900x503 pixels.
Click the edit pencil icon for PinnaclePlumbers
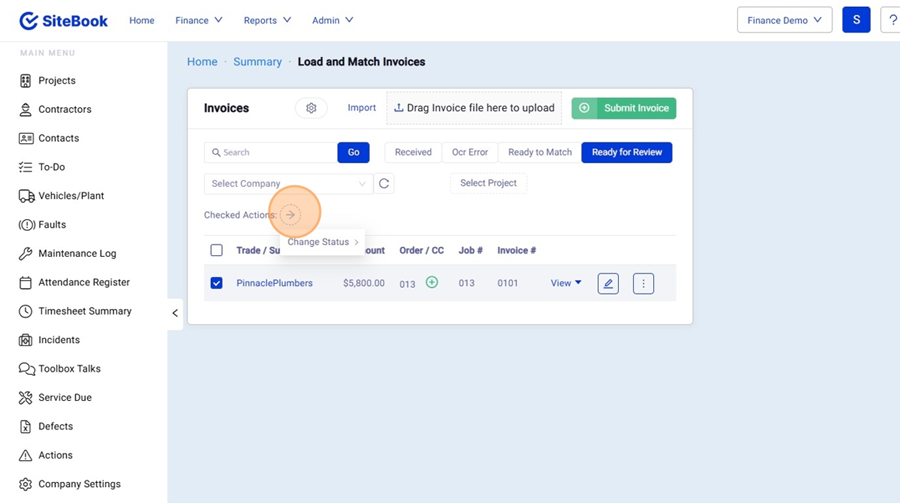tap(607, 284)
